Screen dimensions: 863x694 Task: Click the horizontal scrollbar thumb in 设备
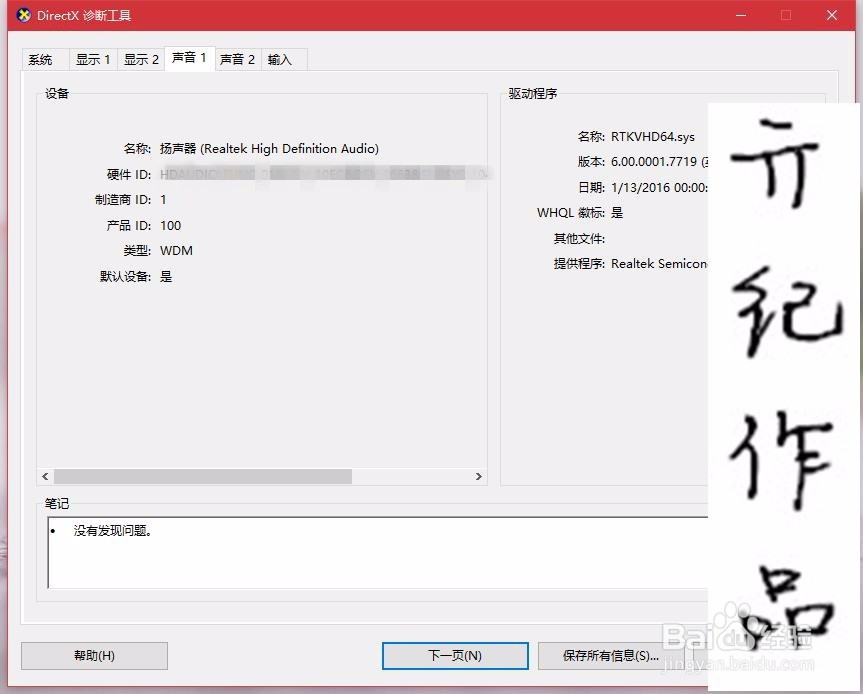203,477
